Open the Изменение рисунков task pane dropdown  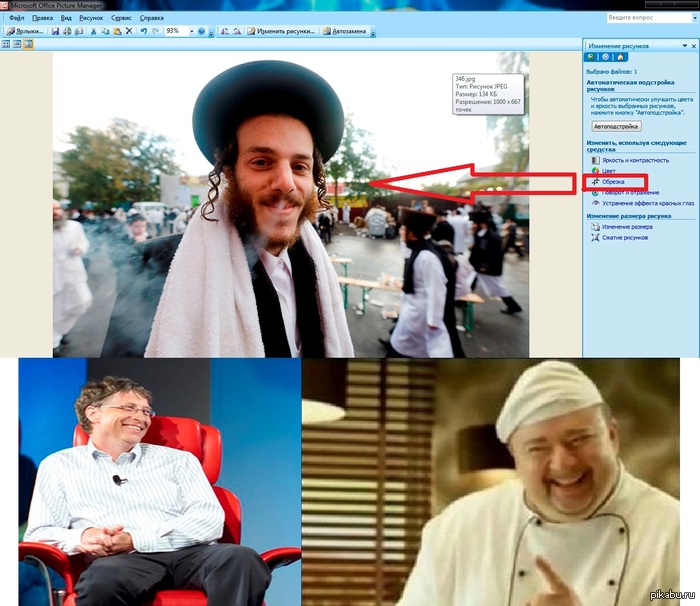click(x=684, y=46)
